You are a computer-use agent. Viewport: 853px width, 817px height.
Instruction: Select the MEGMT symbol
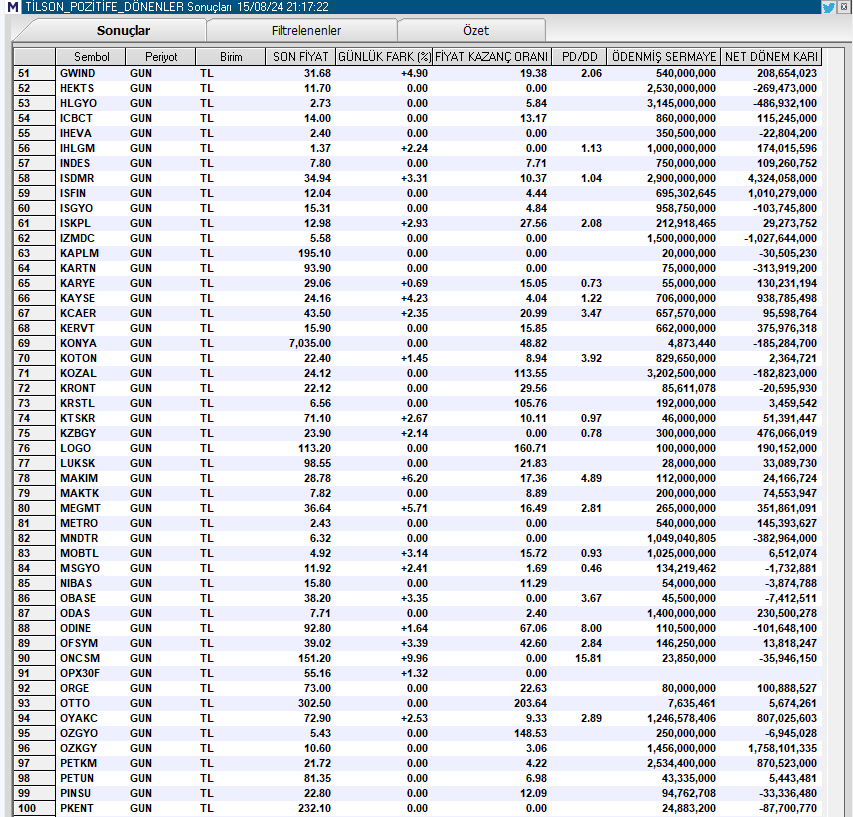tap(80, 508)
